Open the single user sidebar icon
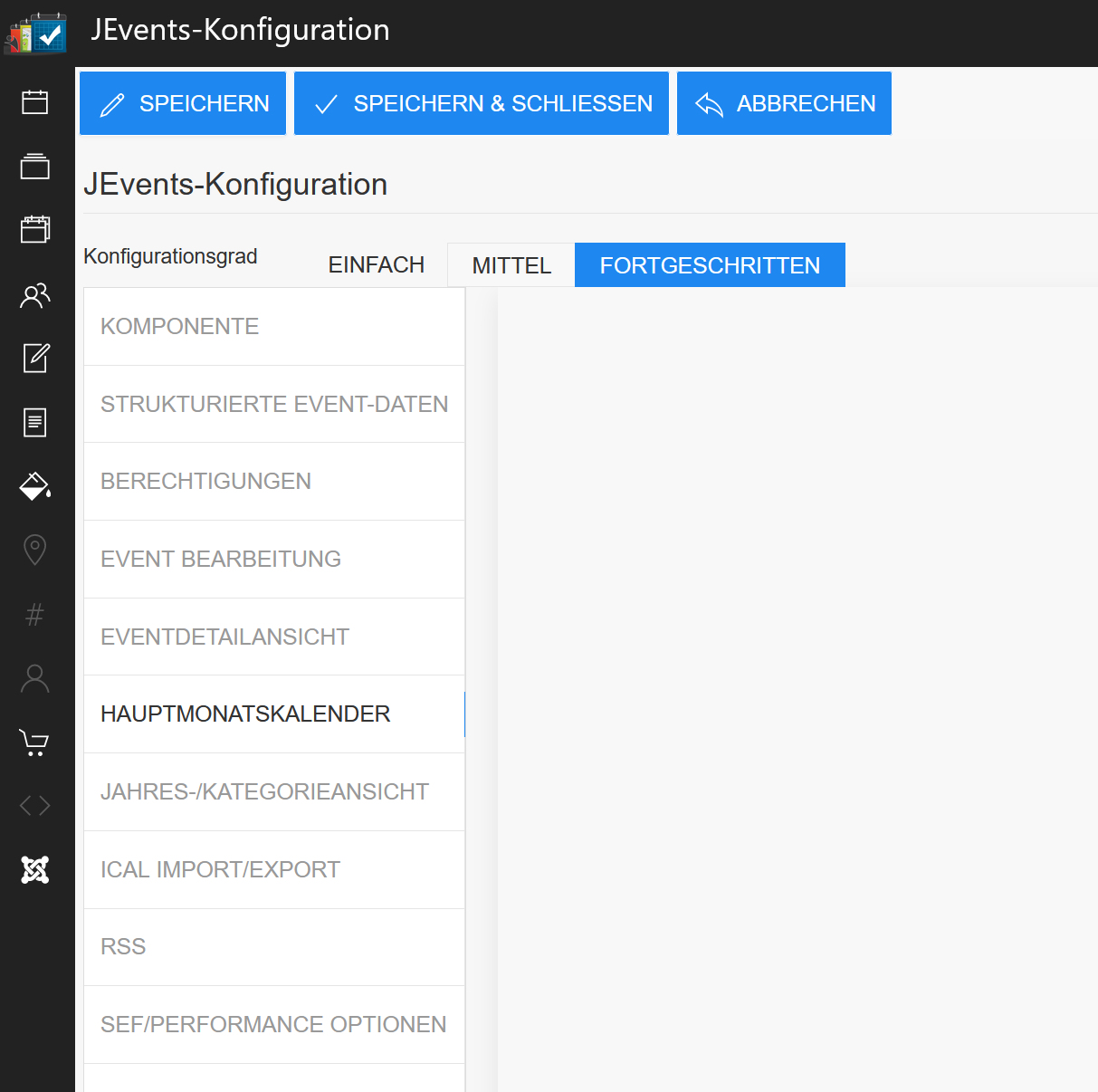Image resolution: width=1098 pixels, height=1092 pixels. pyautogui.click(x=35, y=678)
